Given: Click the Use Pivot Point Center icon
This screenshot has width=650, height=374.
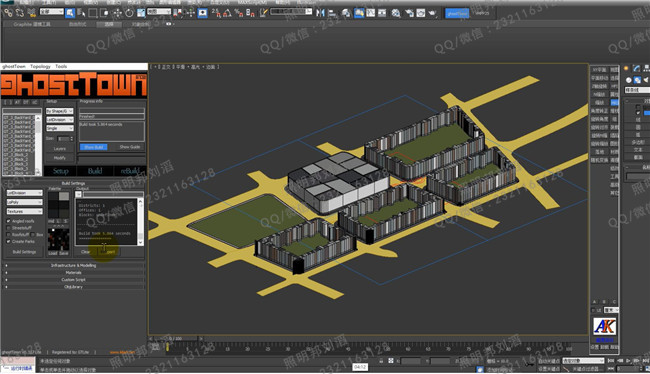Looking at the screenshot, I should pyautogui.click(x=178, y=13).
